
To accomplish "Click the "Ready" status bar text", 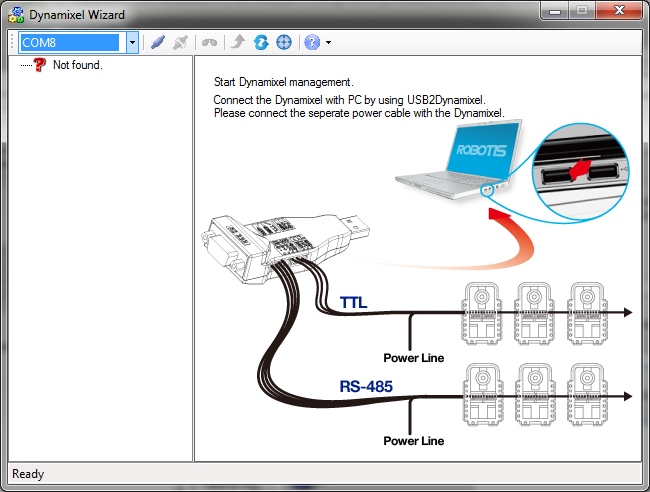I will [x=28, y=474].
